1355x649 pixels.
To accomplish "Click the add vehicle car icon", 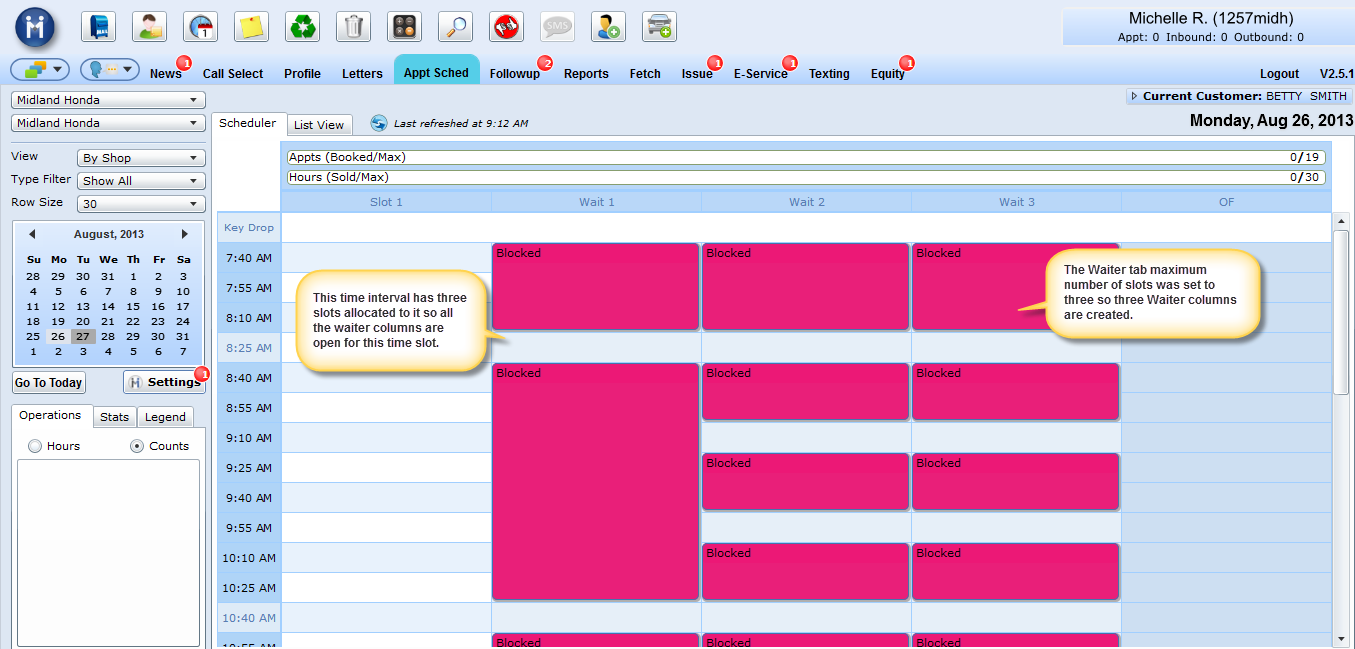I will coord(659,27).
